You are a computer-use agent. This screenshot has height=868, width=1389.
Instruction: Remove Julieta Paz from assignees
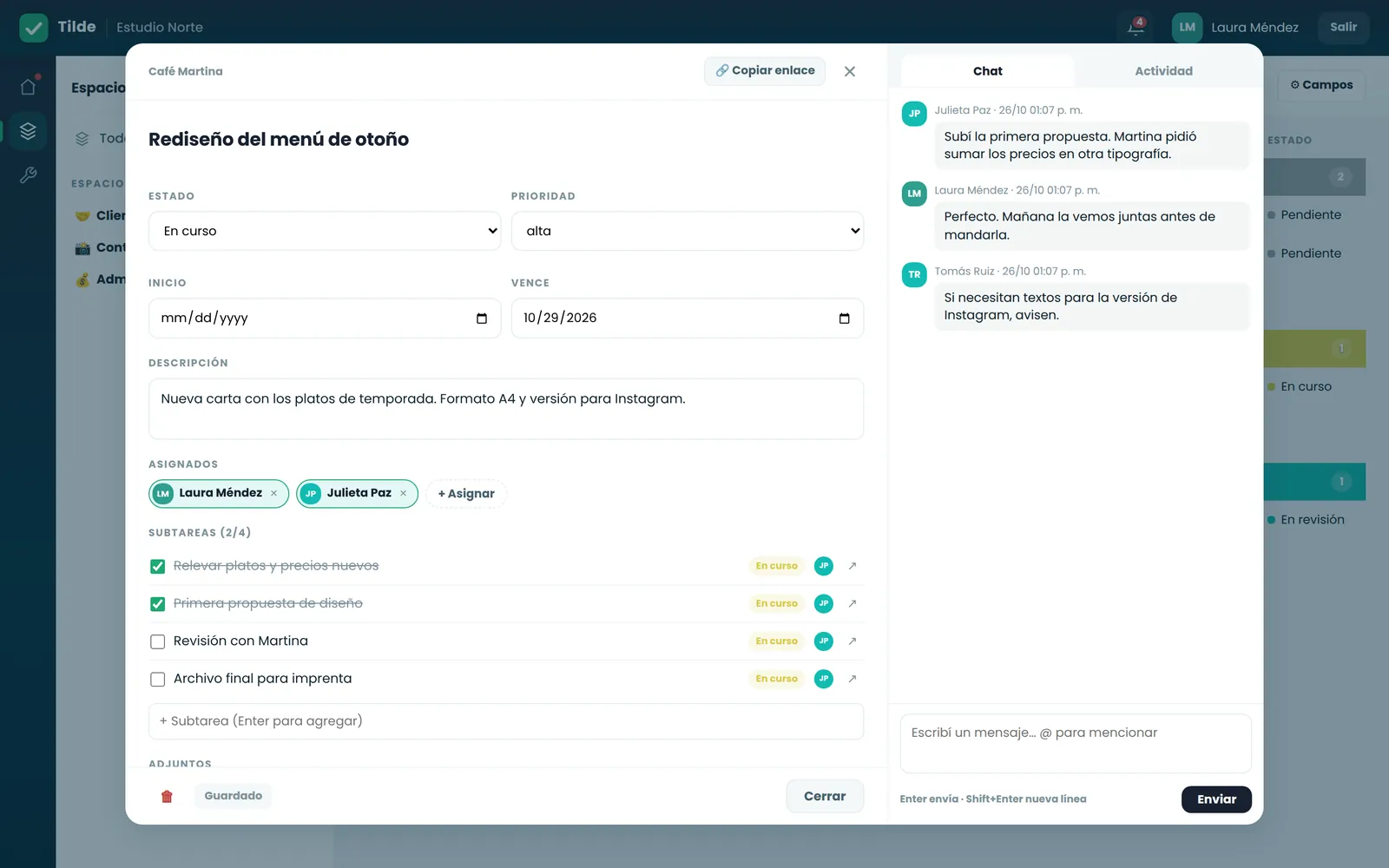[404, 493]
